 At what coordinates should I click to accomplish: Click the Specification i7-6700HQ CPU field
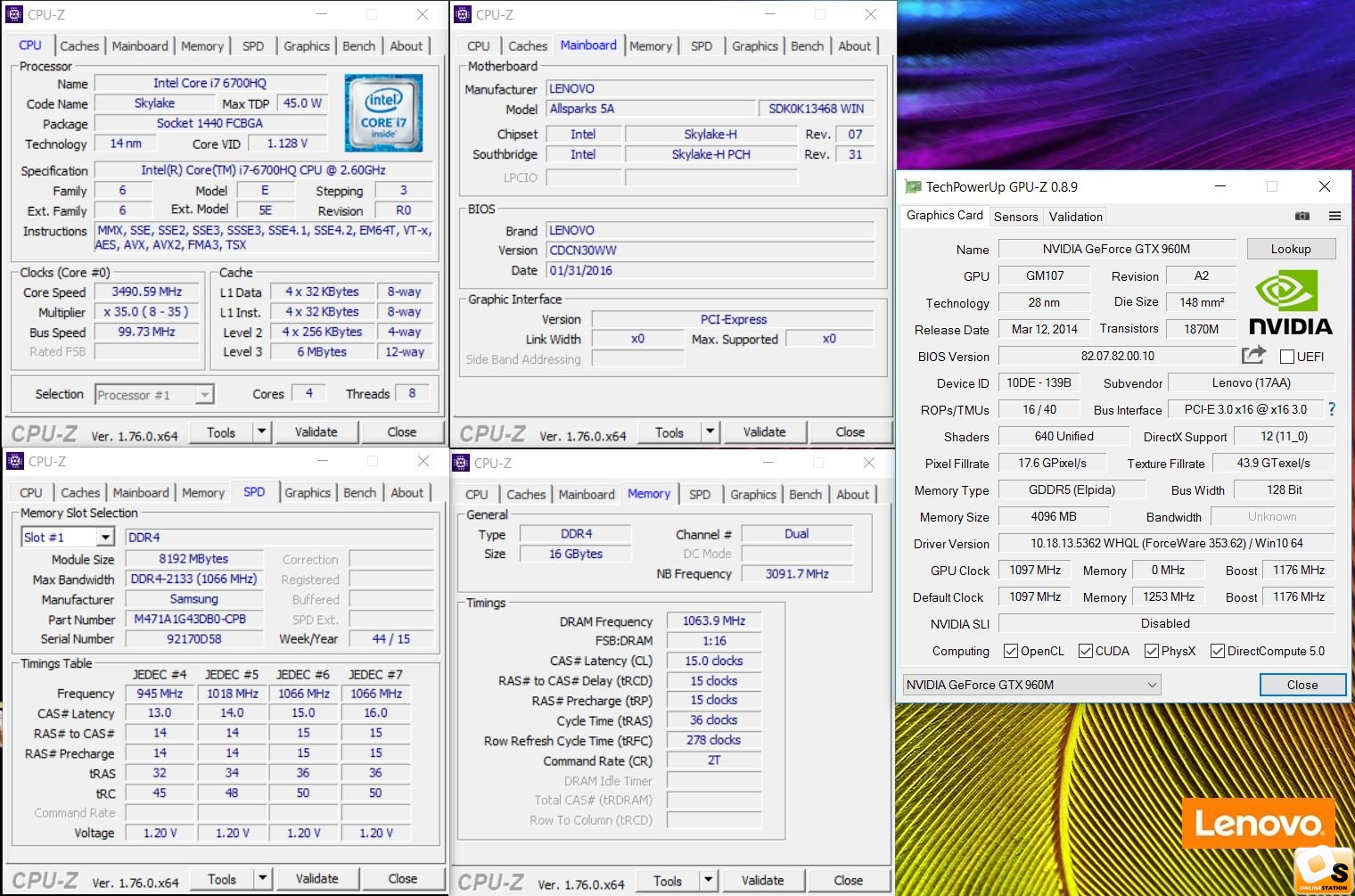[x=264, y=169]
